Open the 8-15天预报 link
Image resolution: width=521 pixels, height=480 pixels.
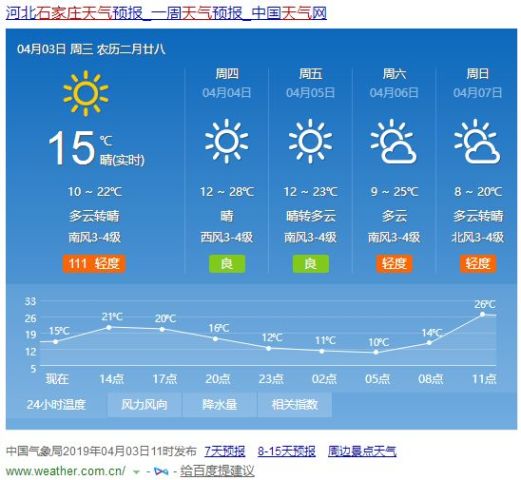pyautogui.click(x=287, y=451)
